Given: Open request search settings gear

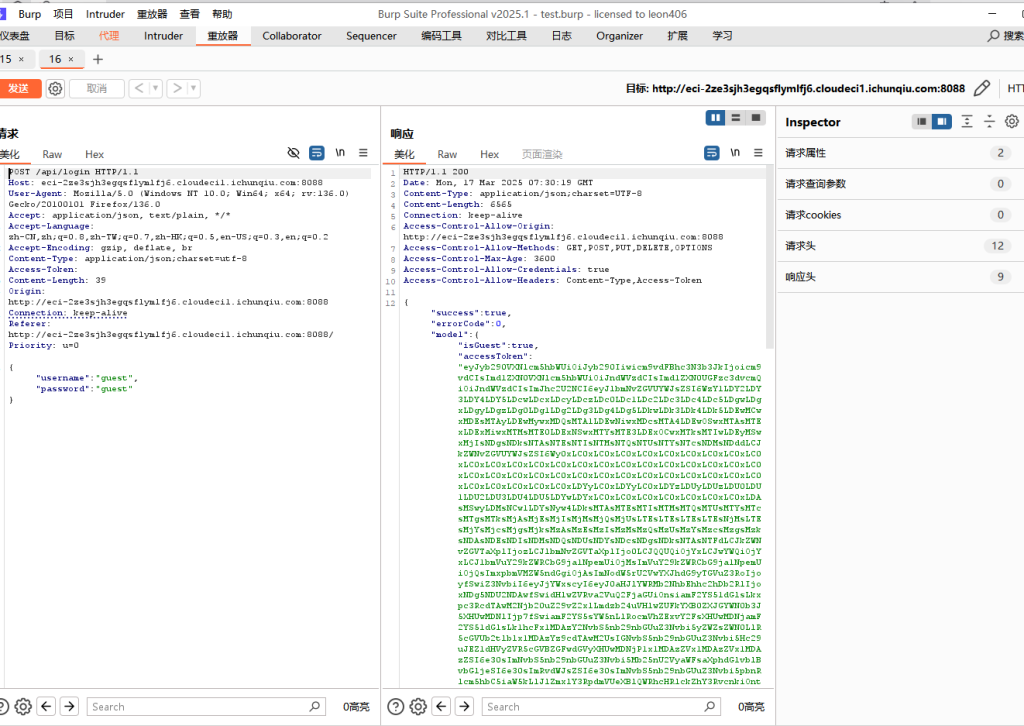Looking at the screenshot, I should (23, 706).
